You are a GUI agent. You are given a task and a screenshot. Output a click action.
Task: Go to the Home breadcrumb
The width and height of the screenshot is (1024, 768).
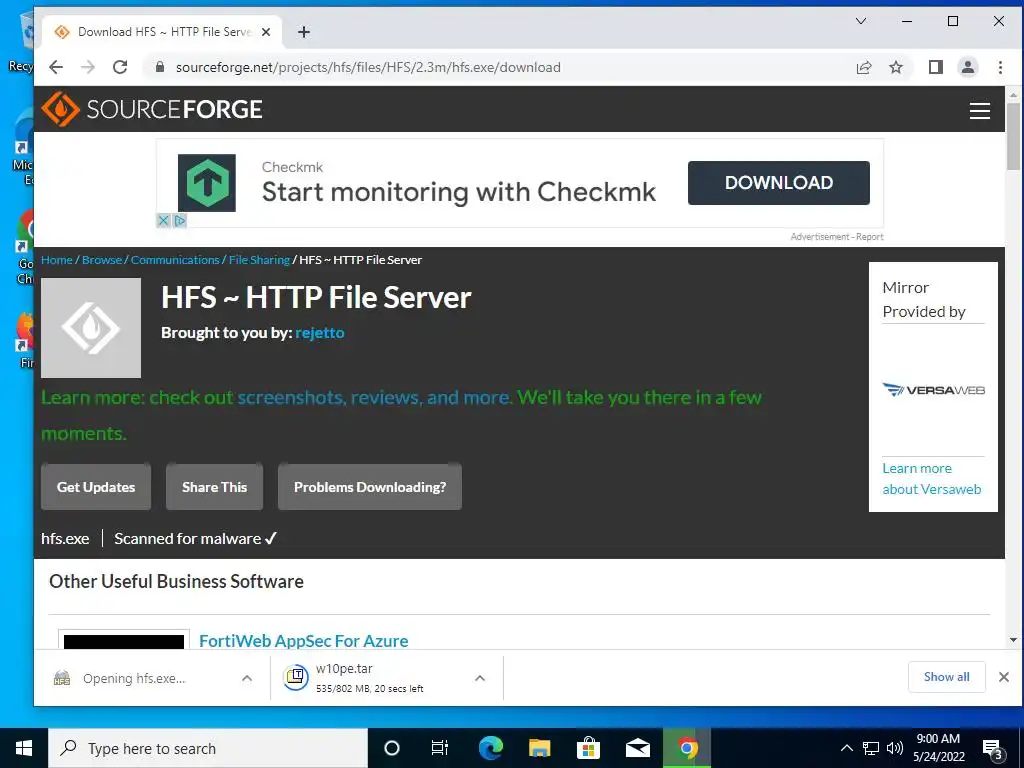click(x=57, y=260)
